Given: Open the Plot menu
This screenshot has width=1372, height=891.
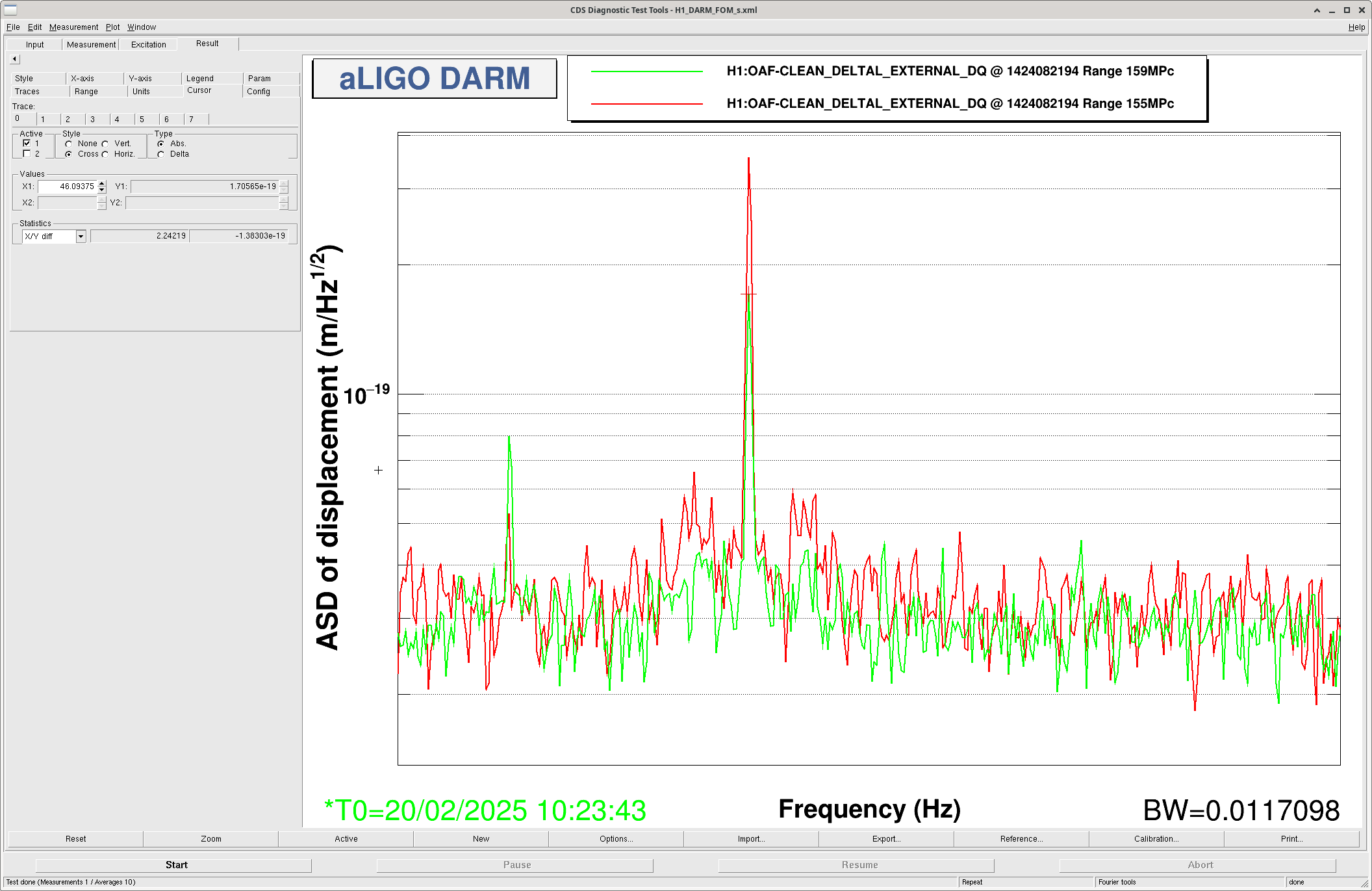Looking at the screenshot, I should point(113,27).
